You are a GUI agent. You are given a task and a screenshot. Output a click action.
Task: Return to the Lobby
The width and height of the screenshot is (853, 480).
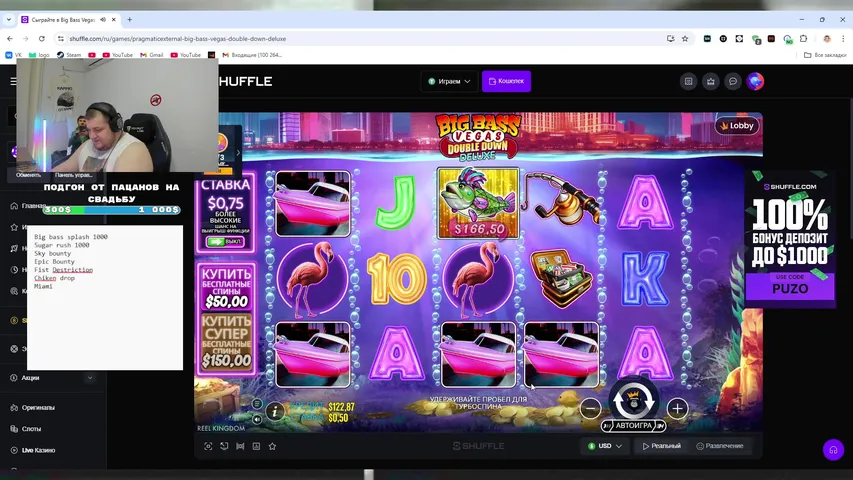737,126
